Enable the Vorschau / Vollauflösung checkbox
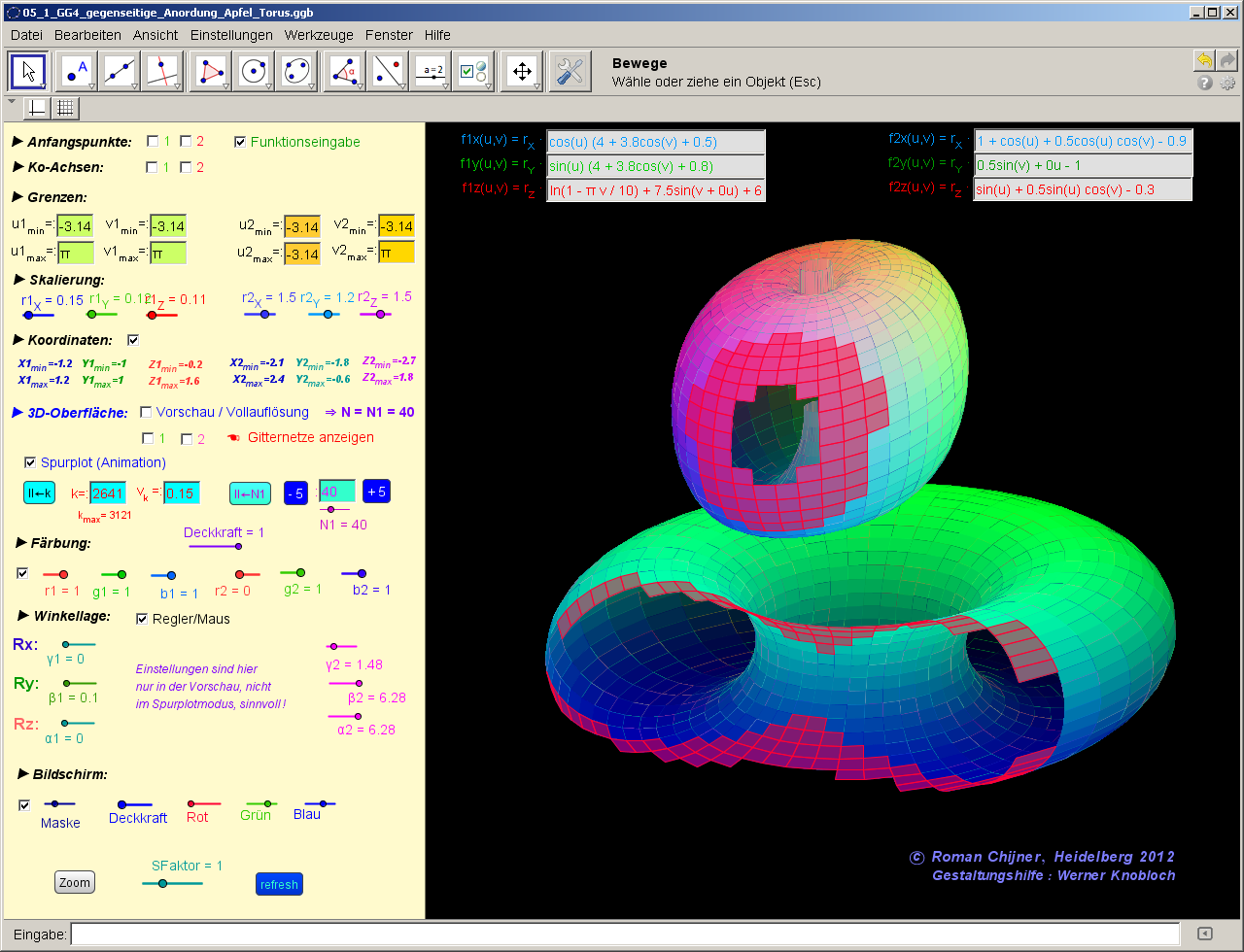This screenshot has width=1244, height=952. [x=146, y=412]
